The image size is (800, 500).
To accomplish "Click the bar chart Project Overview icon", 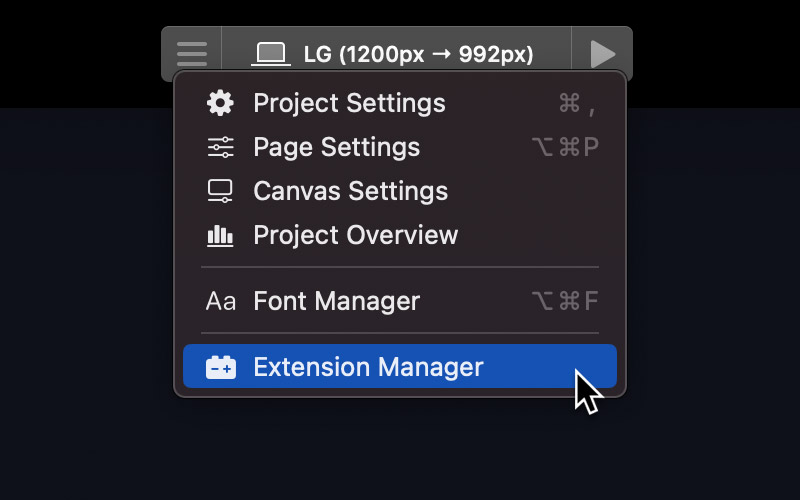I will tap(220, 235).
